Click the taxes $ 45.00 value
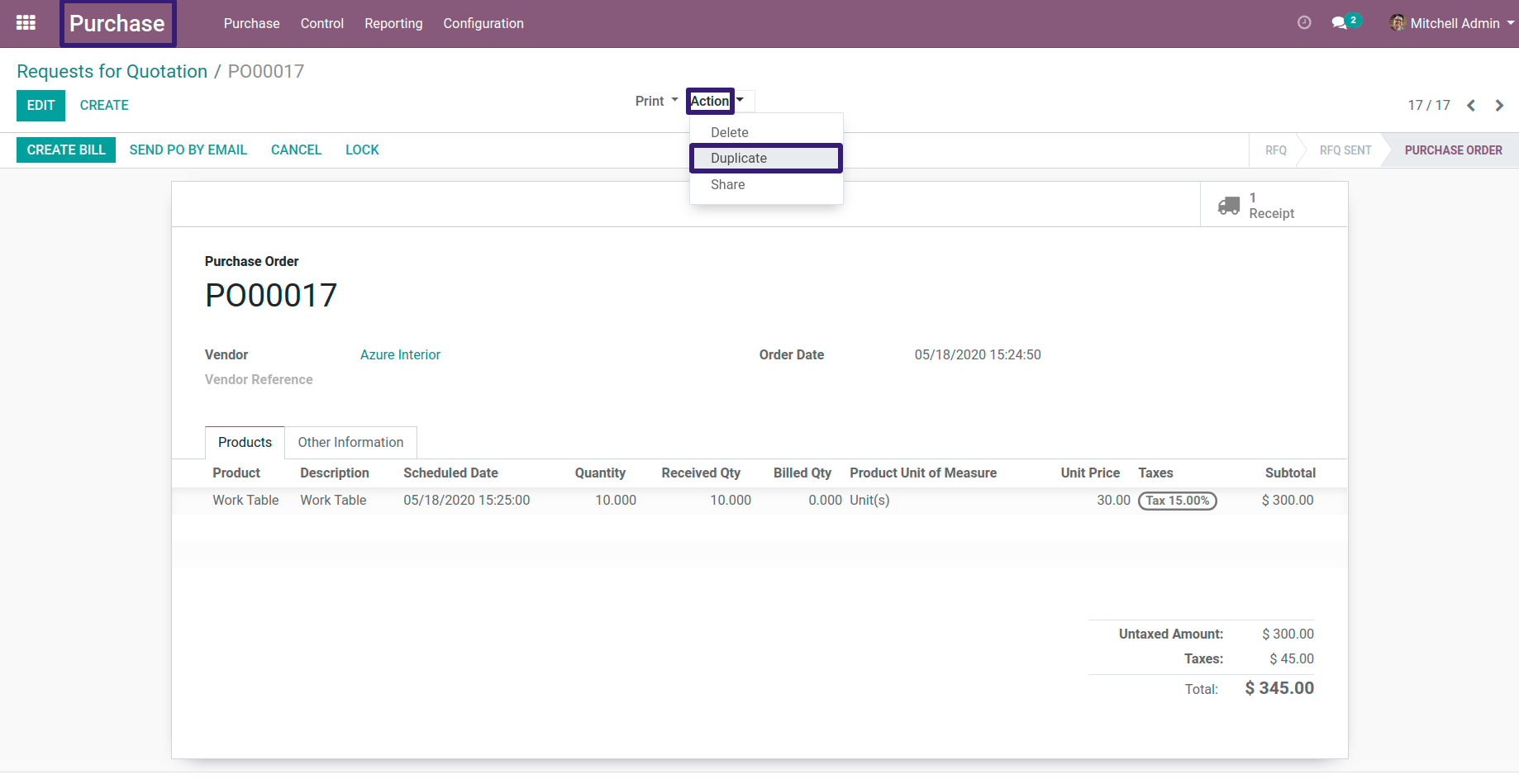The image size is (1519, 784). click(x=1292, y=658)
